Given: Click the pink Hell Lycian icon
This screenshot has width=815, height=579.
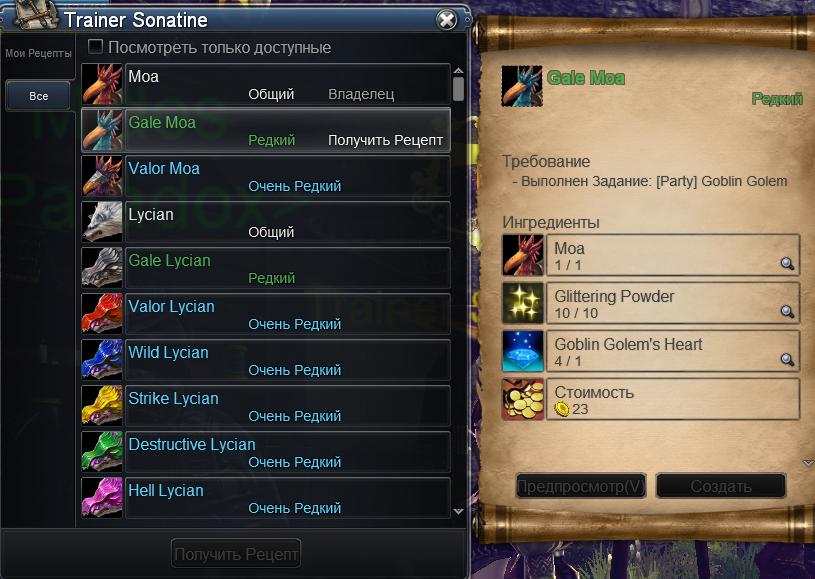Looking at the screenshot, I should click(x=102, y=498).
